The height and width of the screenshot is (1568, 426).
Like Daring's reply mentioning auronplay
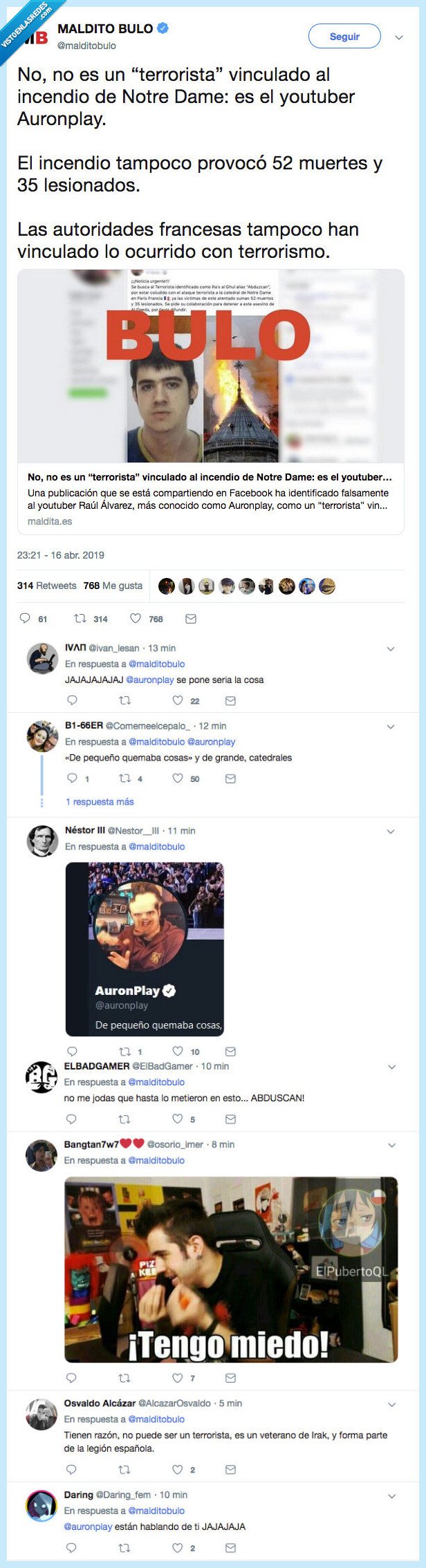tap(178, 1547)
